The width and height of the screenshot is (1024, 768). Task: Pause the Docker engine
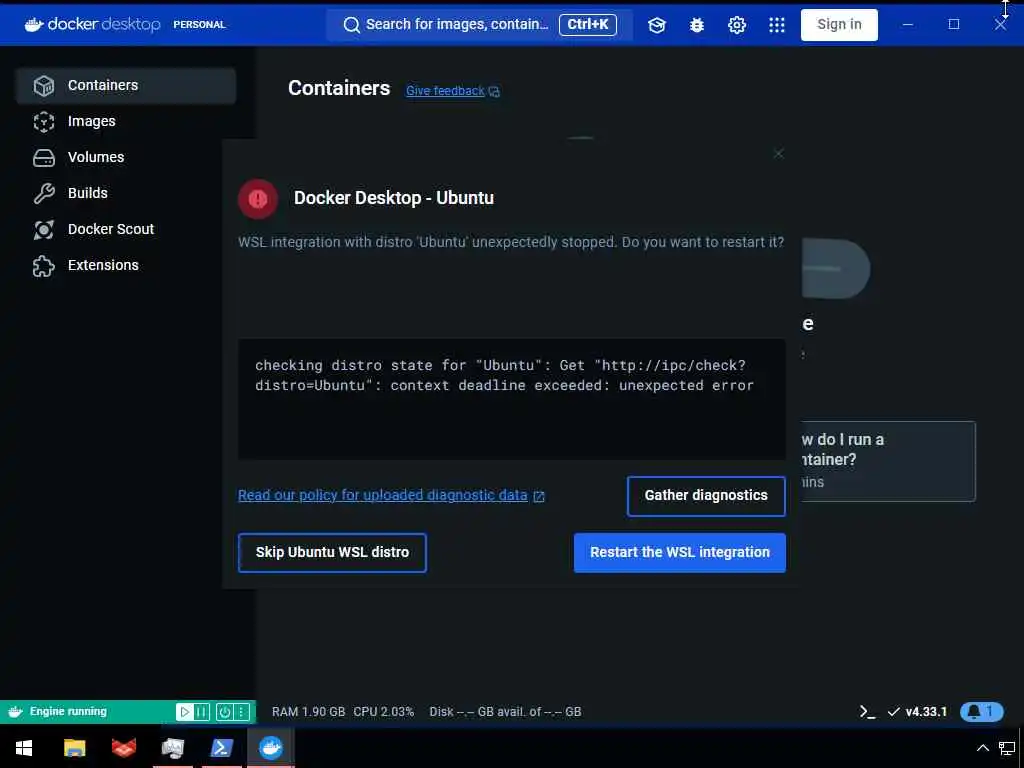(x=201, y=712)
